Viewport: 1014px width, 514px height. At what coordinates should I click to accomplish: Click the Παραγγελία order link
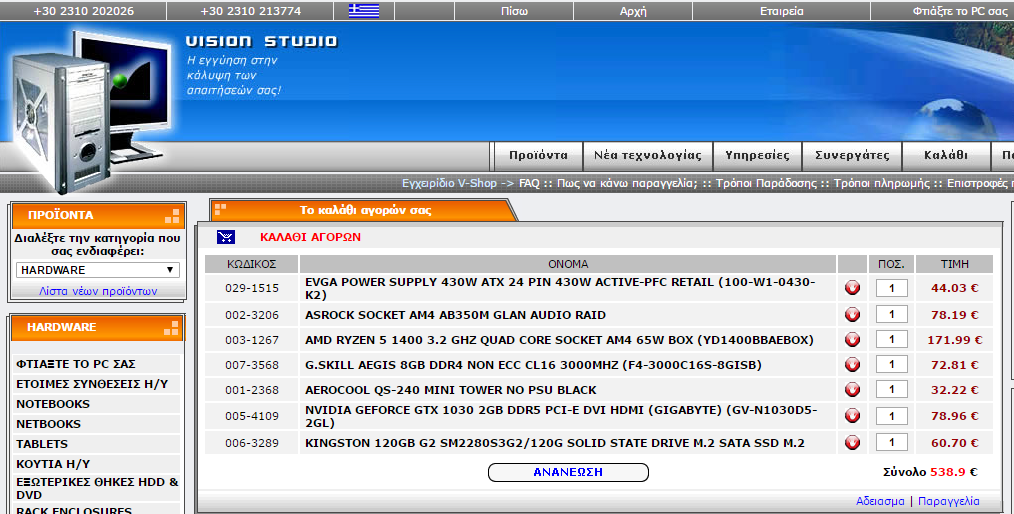click(949, 501)
